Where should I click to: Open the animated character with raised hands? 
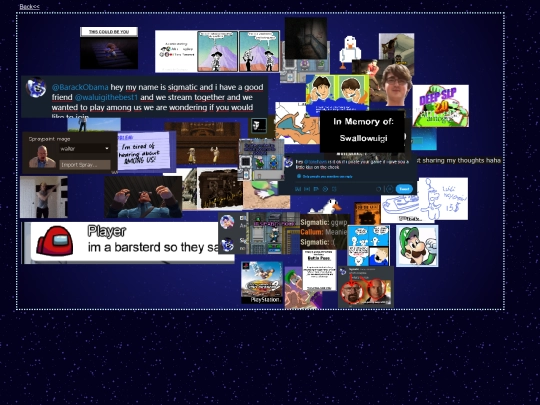tap(143, 197)
